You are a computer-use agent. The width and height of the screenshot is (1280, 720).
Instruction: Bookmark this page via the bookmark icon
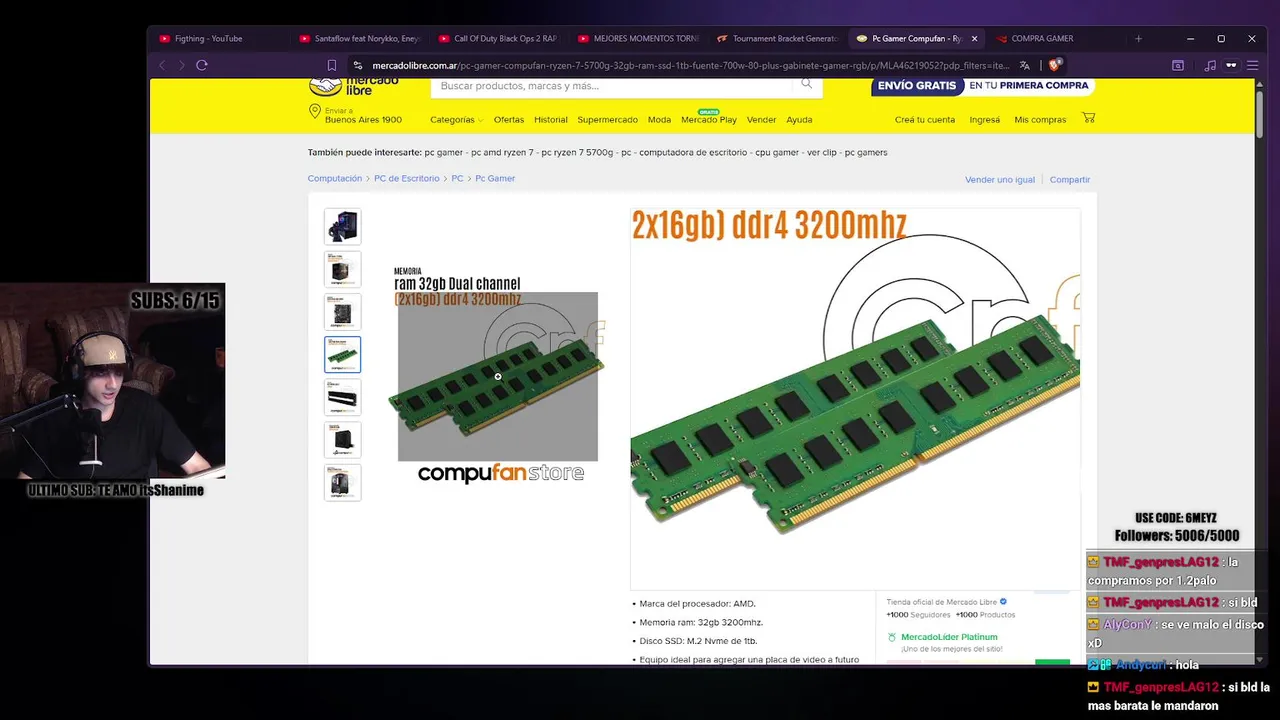(x=332, y=65)
